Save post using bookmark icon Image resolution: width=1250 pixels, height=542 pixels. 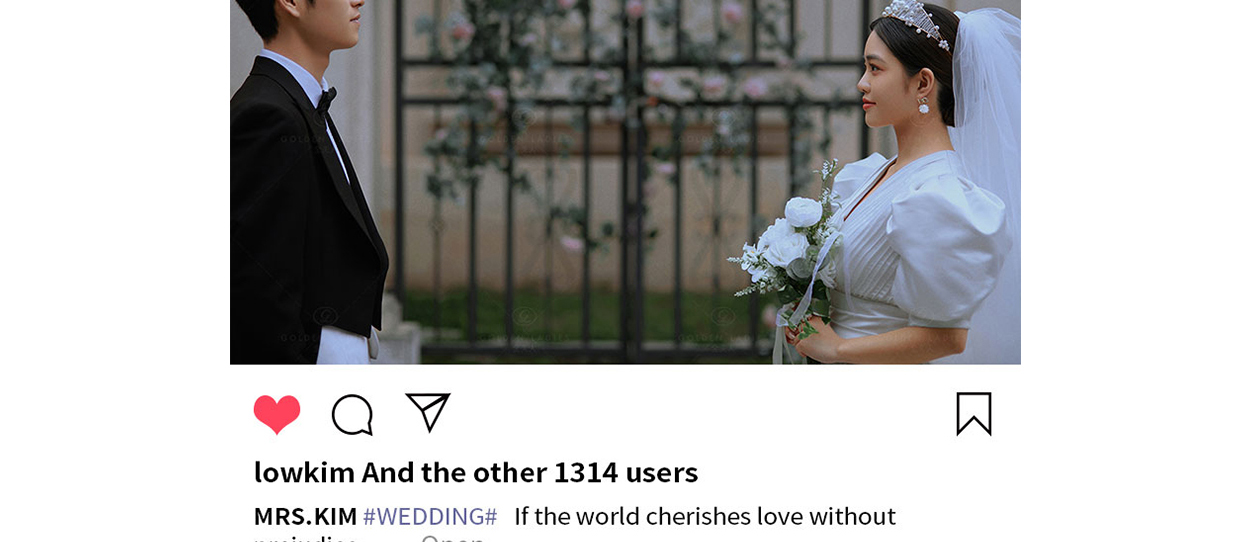974,414
